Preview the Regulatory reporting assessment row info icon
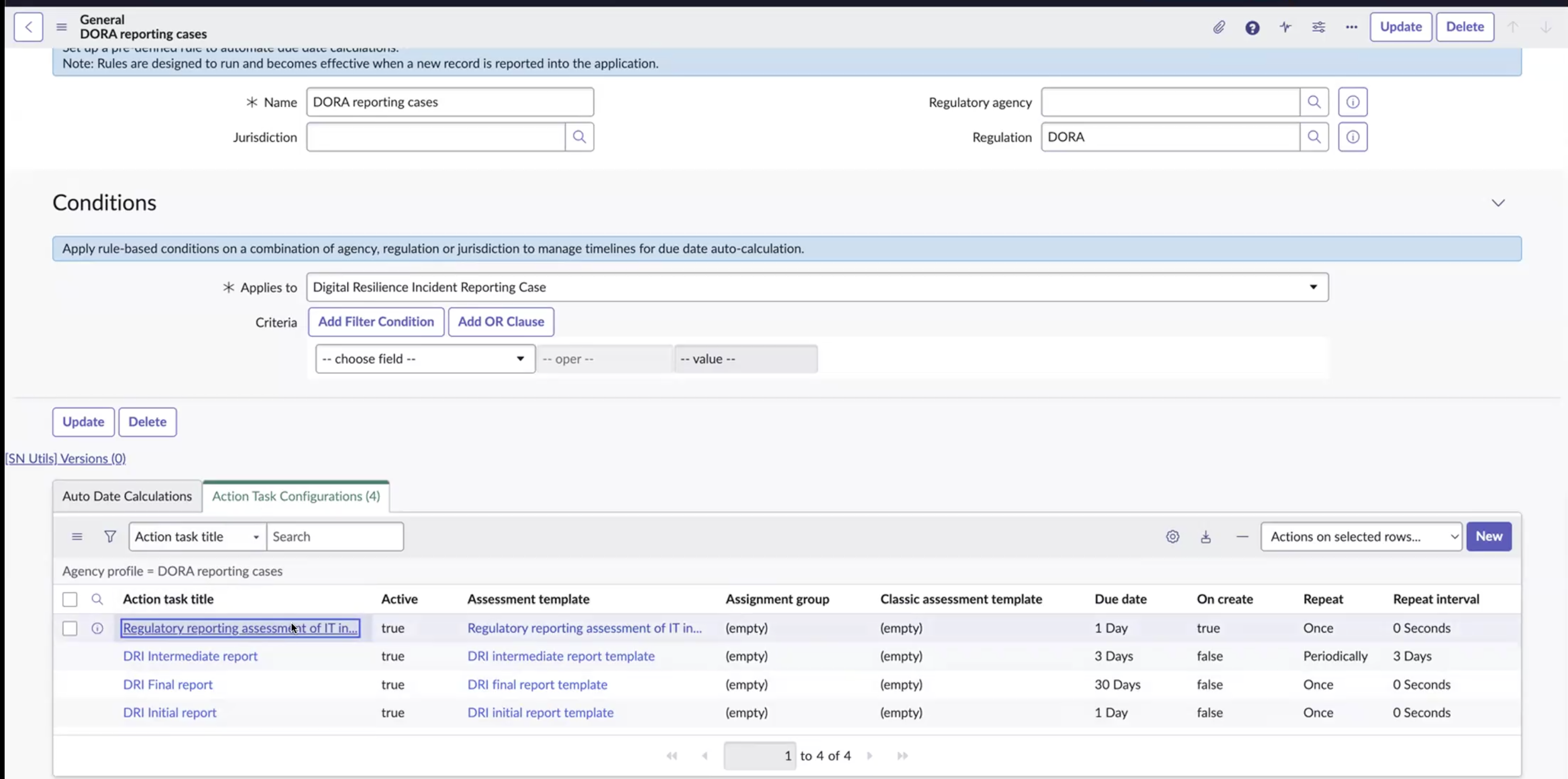This screenshot has width=1568, height=779. pos(97,628)
